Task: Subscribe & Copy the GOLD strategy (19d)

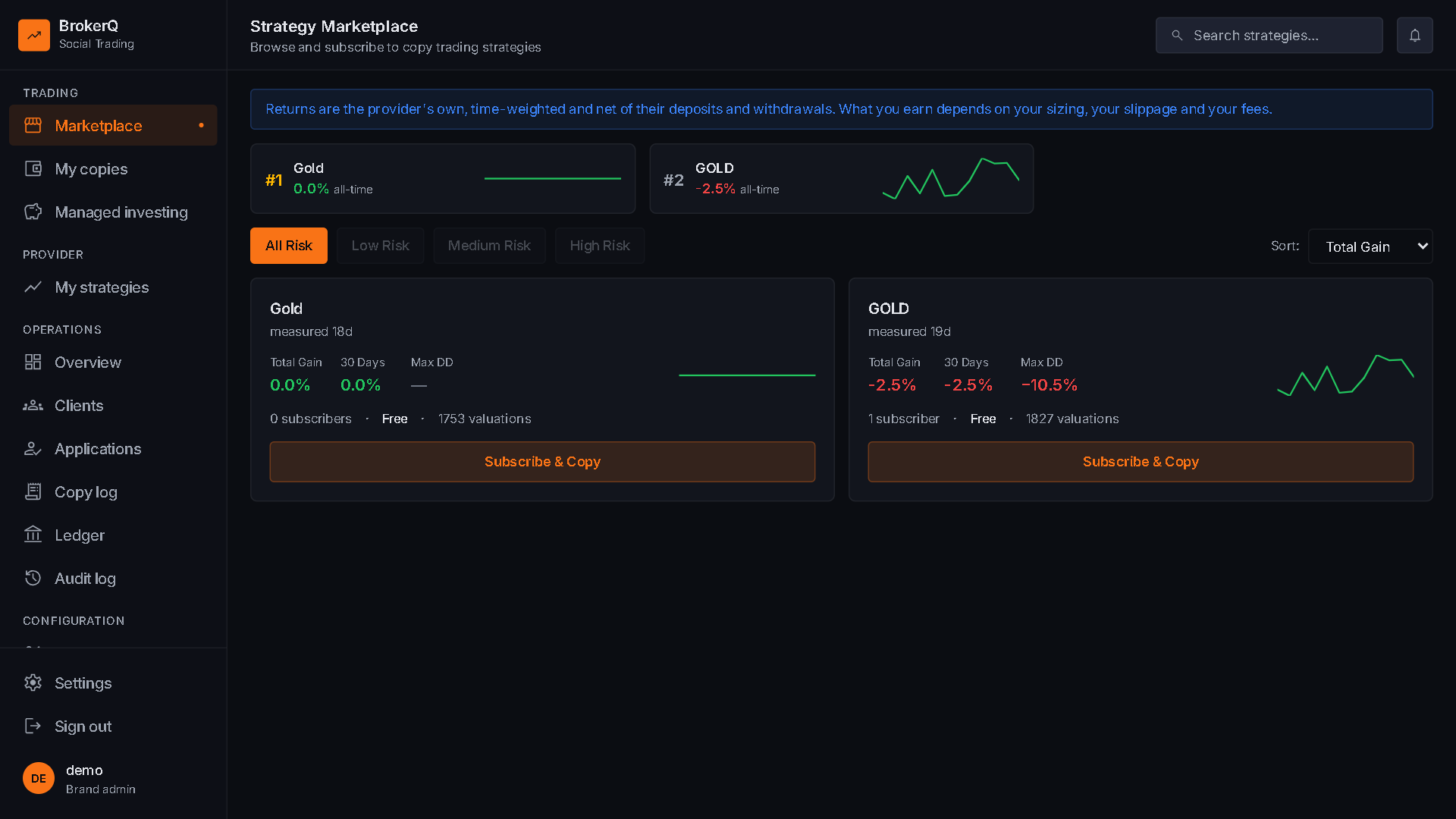Action: point(1141,462)
